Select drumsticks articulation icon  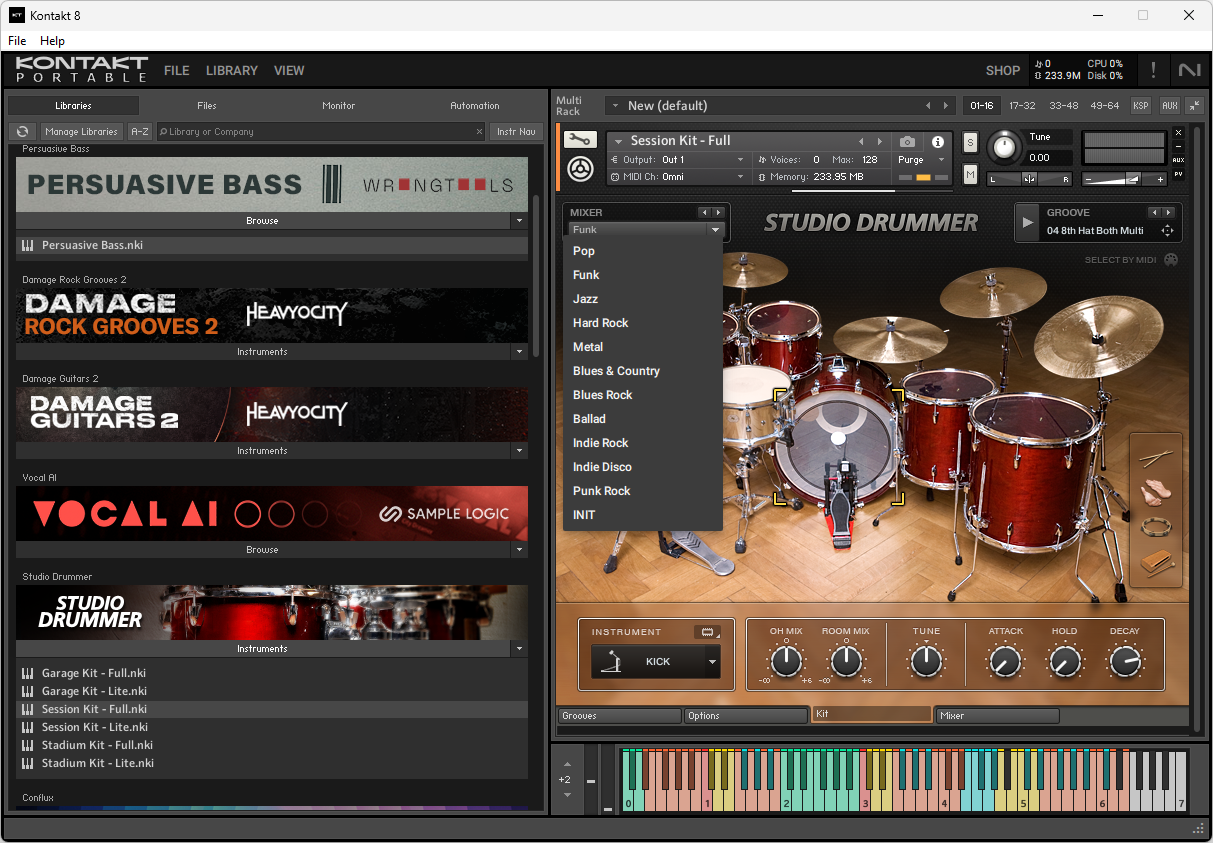click(x=1157, y=459)
